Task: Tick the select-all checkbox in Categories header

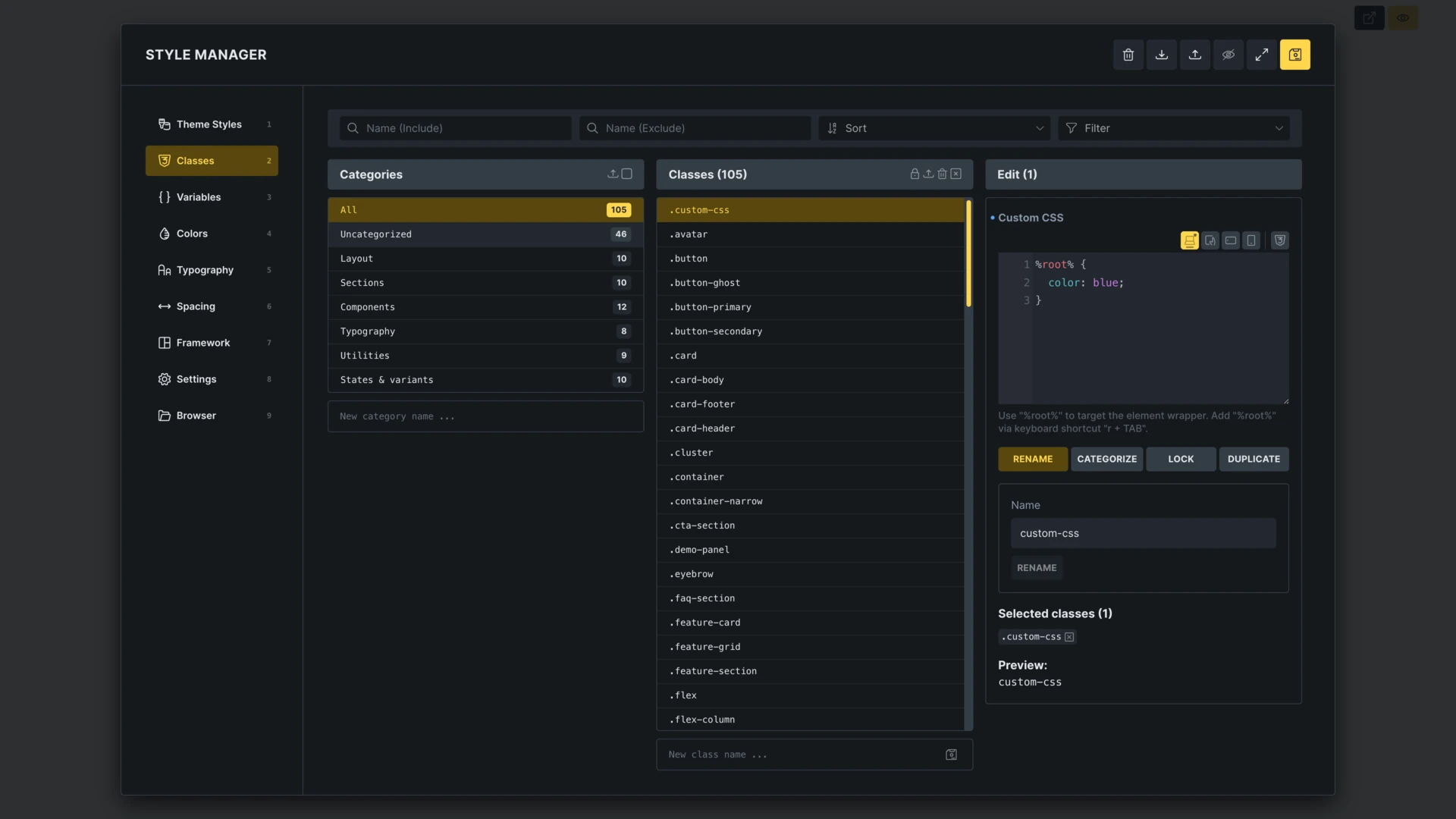Action: [x=626, y=174]
